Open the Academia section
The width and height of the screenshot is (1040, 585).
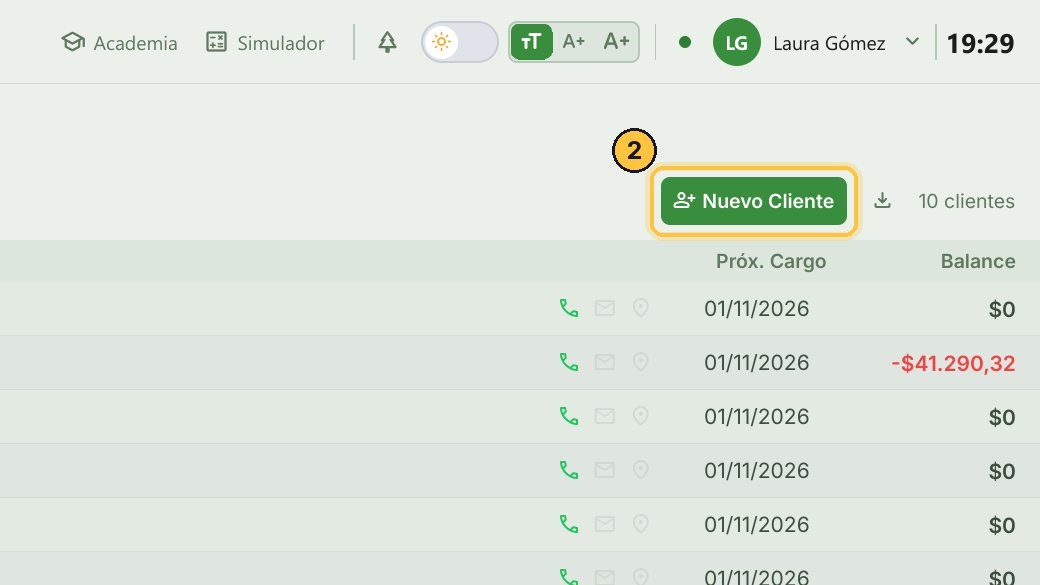coord(119,43)
